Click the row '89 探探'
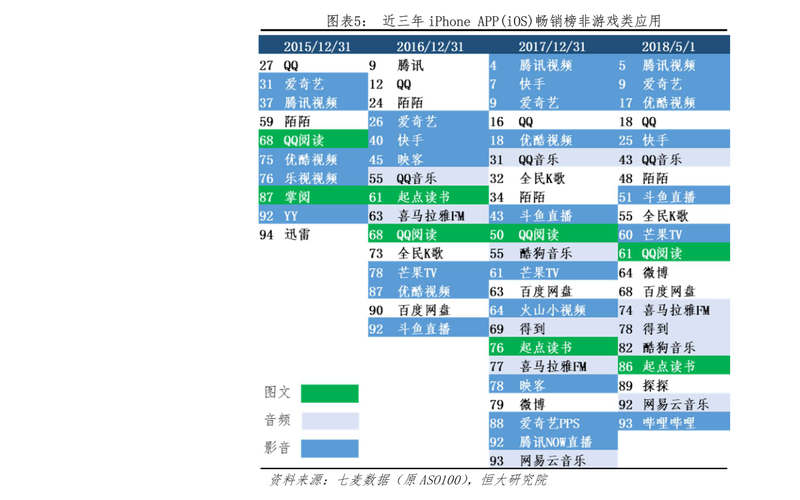 click(673, 385)
